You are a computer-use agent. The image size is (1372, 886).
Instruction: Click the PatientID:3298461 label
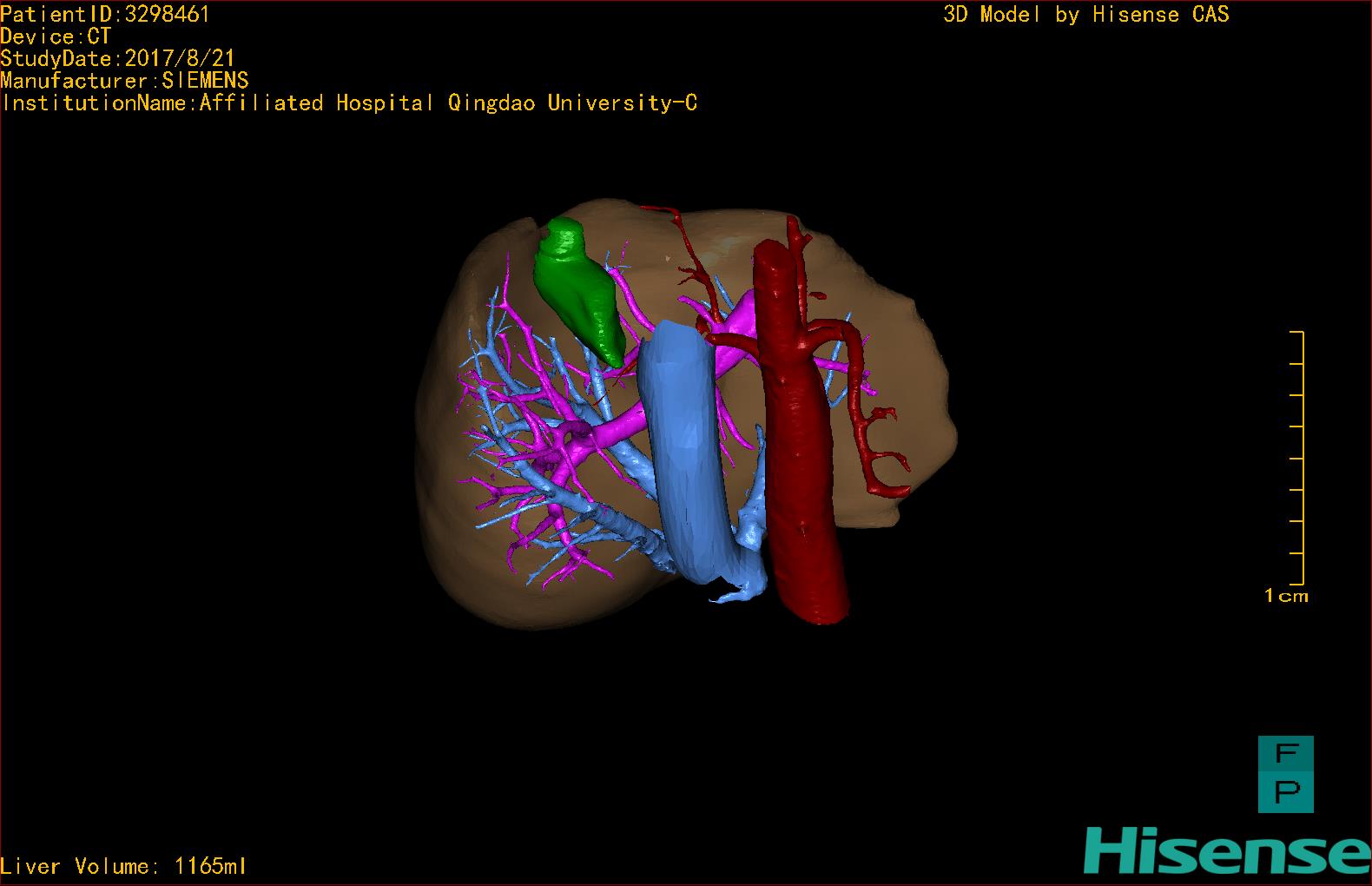(x=105, y=14)
